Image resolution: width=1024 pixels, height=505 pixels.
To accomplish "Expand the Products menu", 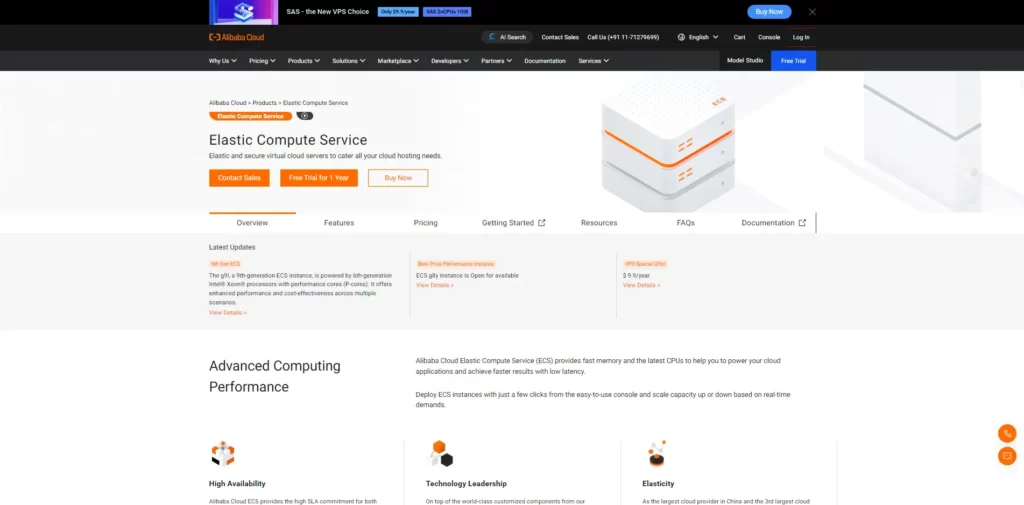I will coord(304,61).
